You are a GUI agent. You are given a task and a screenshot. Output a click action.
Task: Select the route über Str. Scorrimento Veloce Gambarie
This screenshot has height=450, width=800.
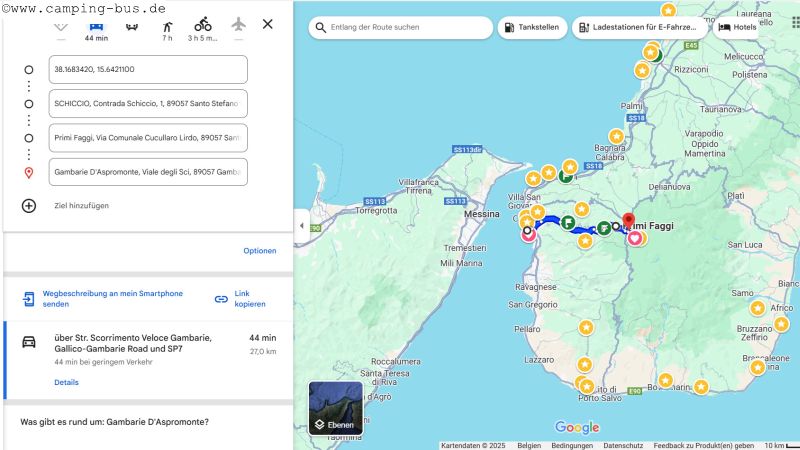[x=148, y=360]
